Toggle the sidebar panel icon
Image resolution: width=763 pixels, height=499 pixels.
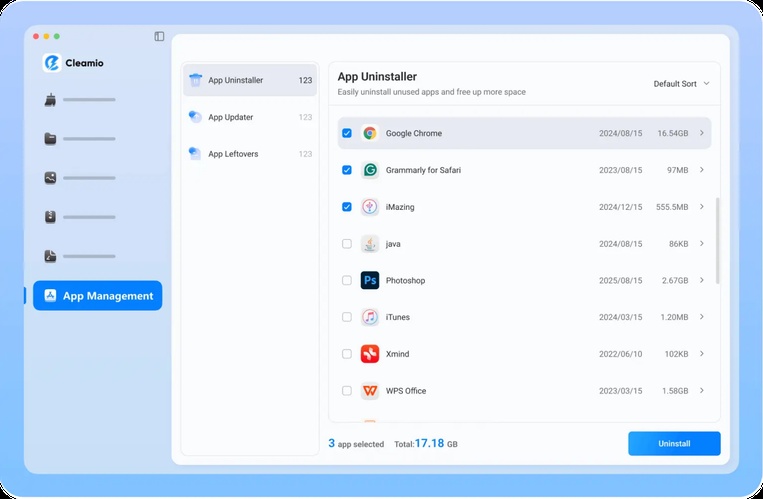point(159,36)
